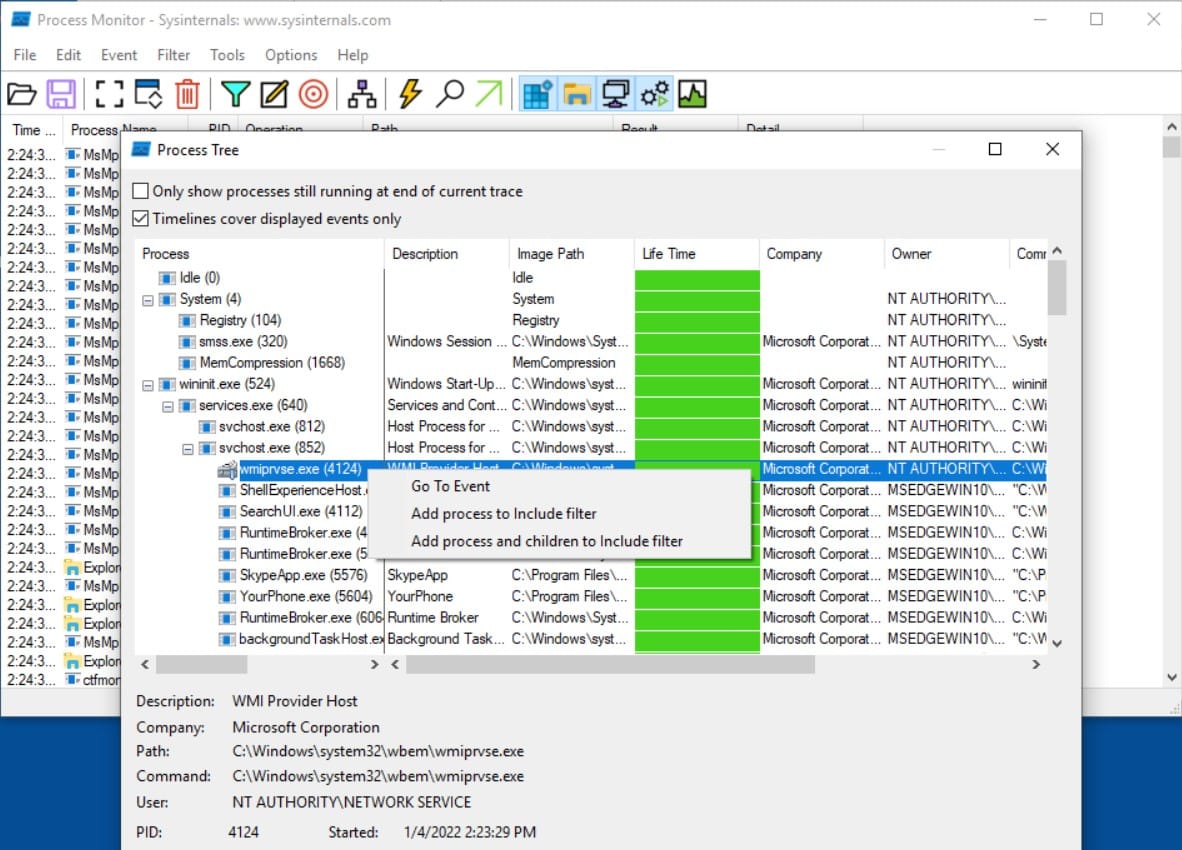Open the Filter funnel icon

click(x=235, y=94)
